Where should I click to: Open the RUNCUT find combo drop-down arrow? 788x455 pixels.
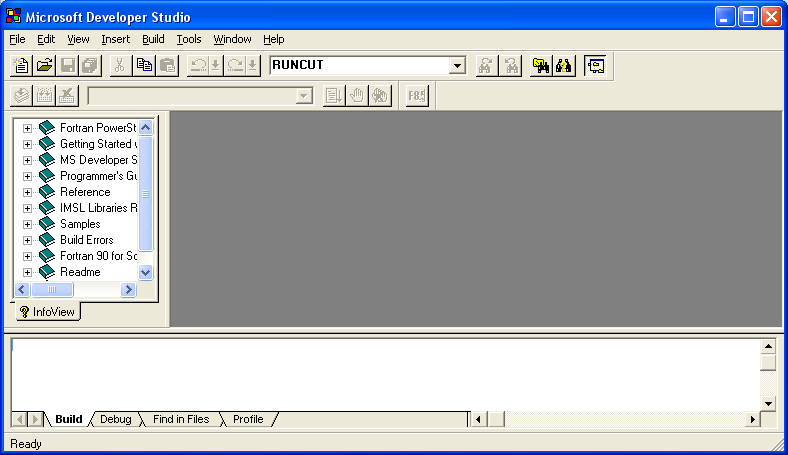coord(457,65)
